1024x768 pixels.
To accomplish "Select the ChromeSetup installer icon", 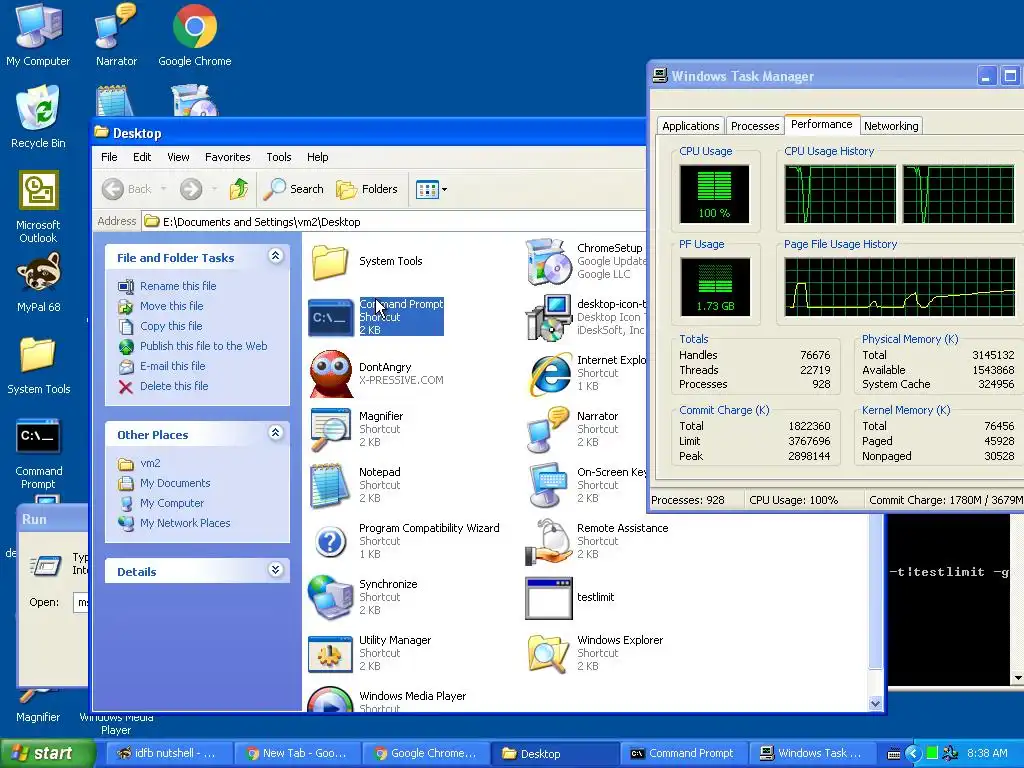I will (x=549, y=261).
